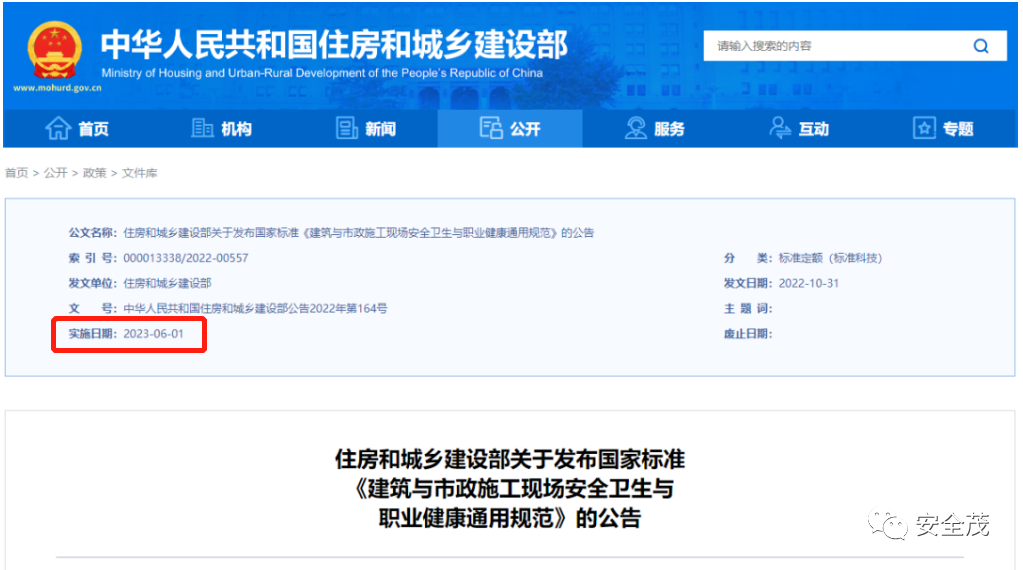Click the 中华人民共和国住房和城乡建设部 site title
This screenshot has width=1023, height=570.
[x=333, y=44]
